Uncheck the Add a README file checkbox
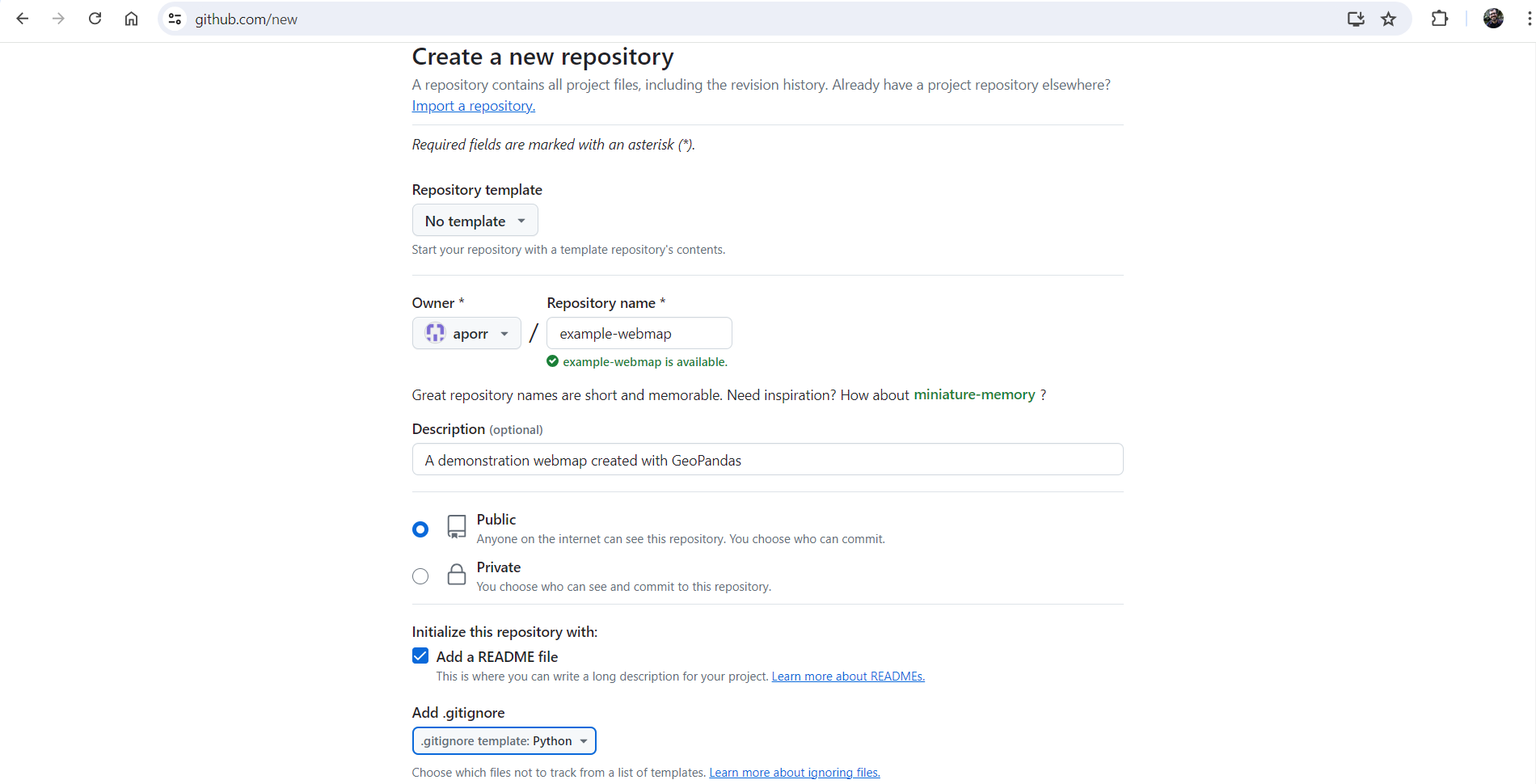 (420, 655)
